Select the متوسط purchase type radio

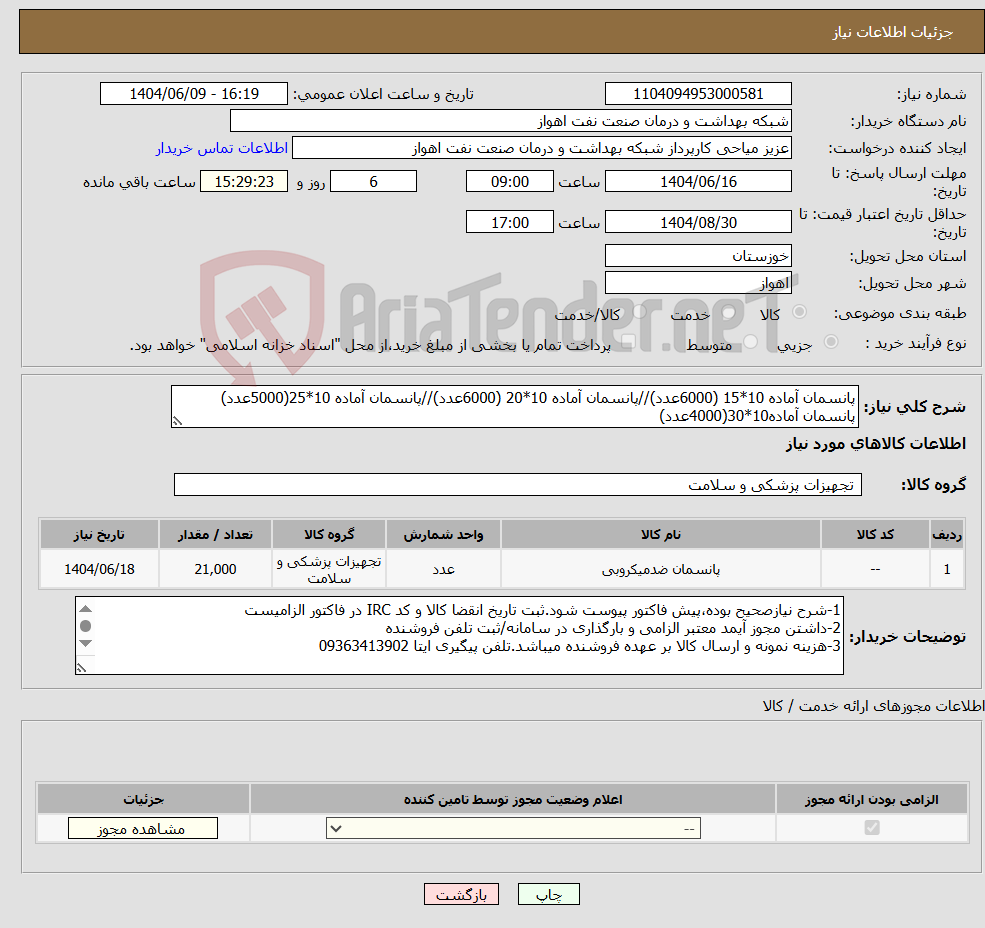tap(751, 342)
